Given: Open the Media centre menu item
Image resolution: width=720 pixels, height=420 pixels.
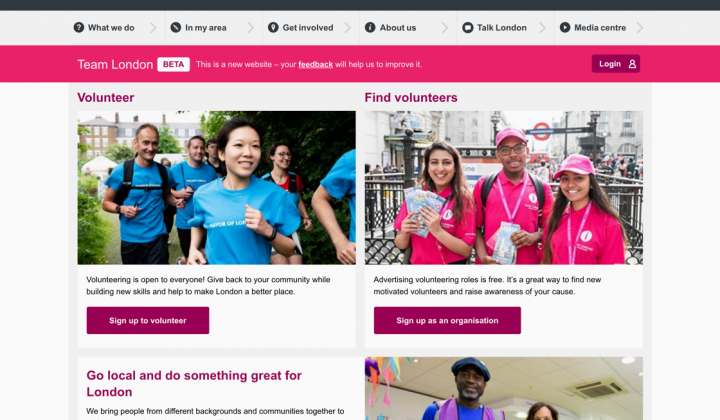Looking at the screenshot, I should [600, 28].
